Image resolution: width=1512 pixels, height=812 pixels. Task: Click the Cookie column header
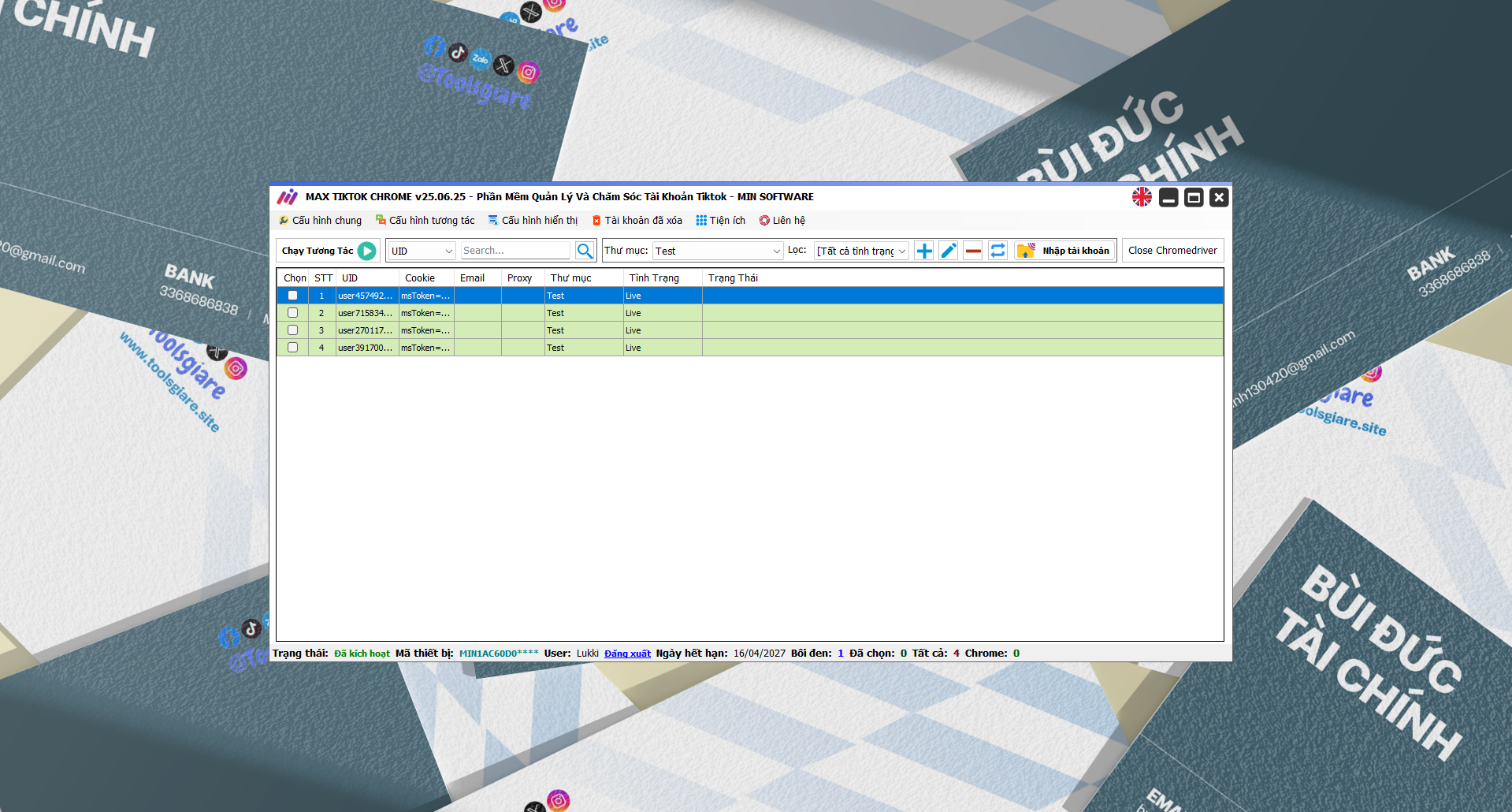point(427,278)
